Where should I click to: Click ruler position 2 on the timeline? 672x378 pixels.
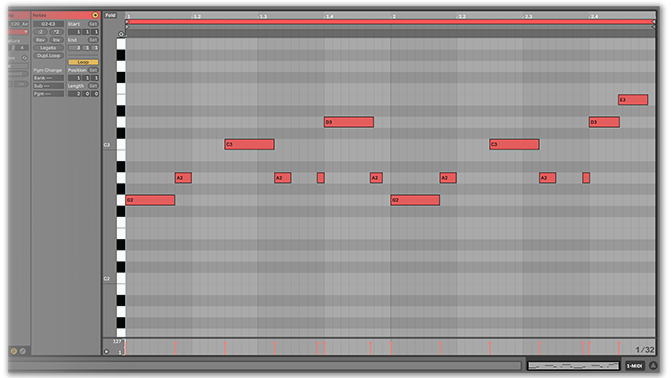coord(393,16)
